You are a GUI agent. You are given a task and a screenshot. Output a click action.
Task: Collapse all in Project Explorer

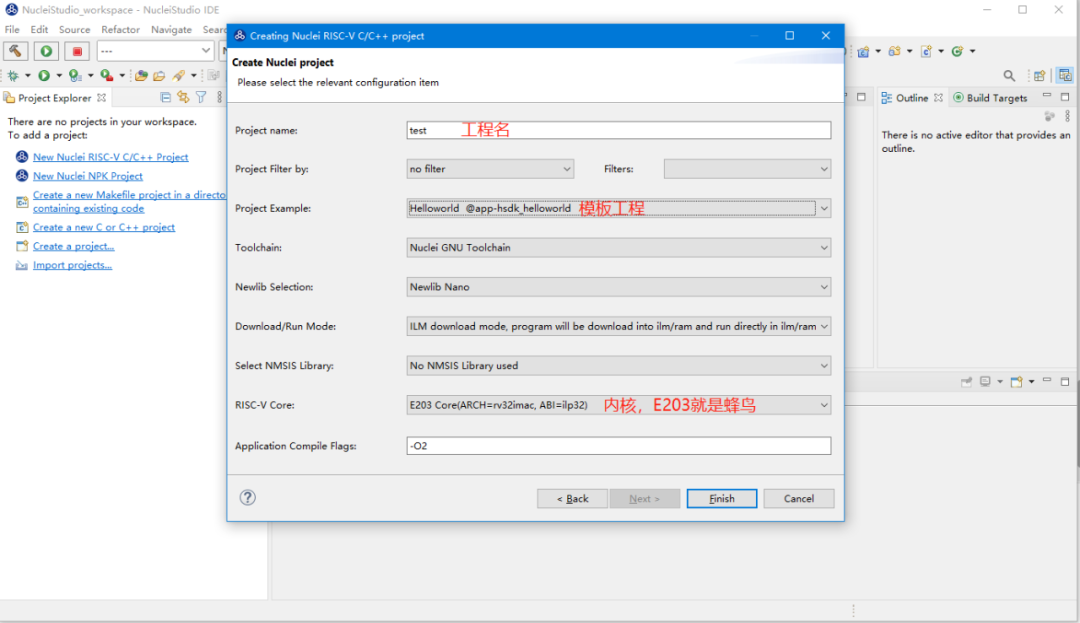pos(165,98)
